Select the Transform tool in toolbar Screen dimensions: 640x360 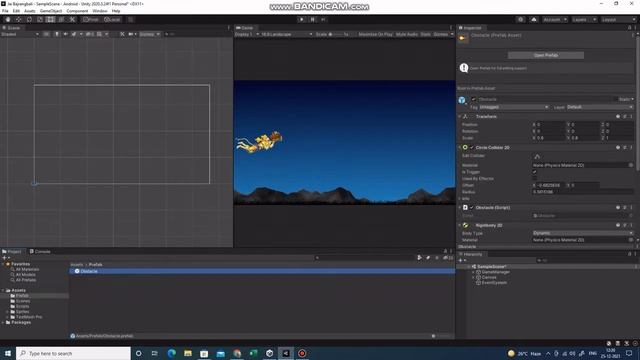pos(61,19)
